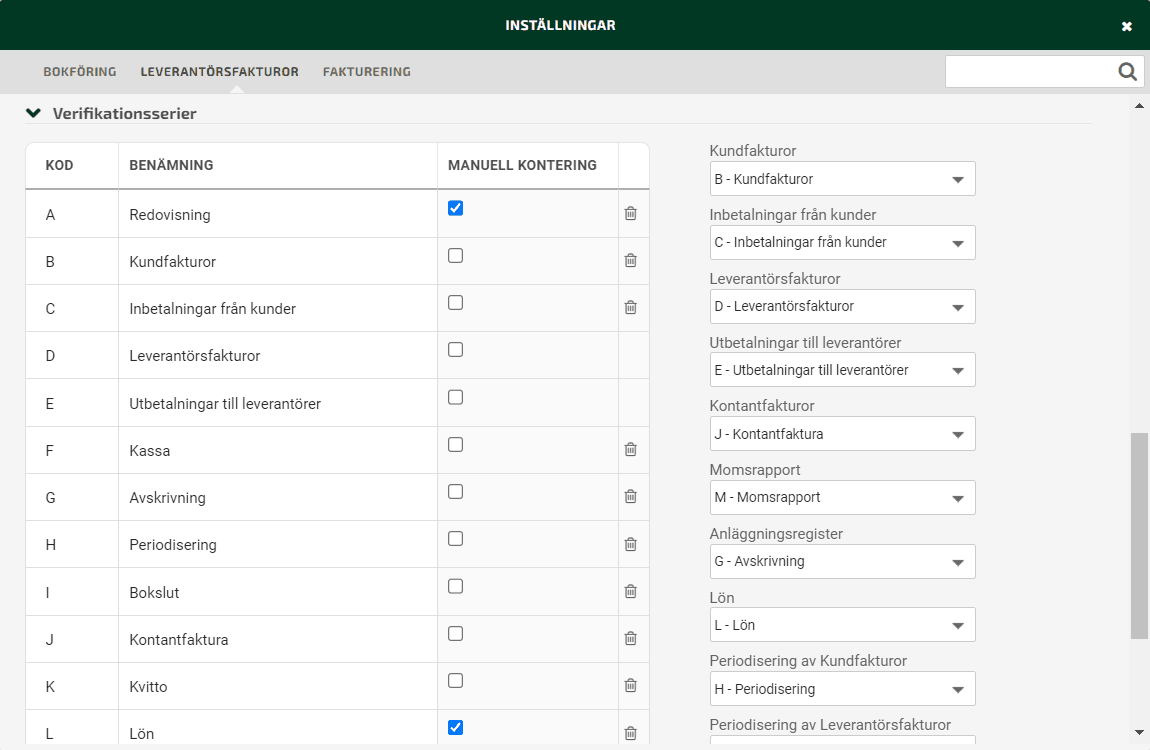Uncheck manual posting for Redovisning
The image size is (1150, 750).
[x=455, y=208]
